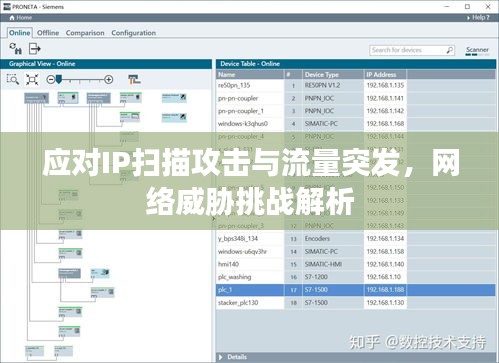This screenshot has width=499, height=363.
Task: Click the search magnifier in device search box
Action: coord(449,50)
